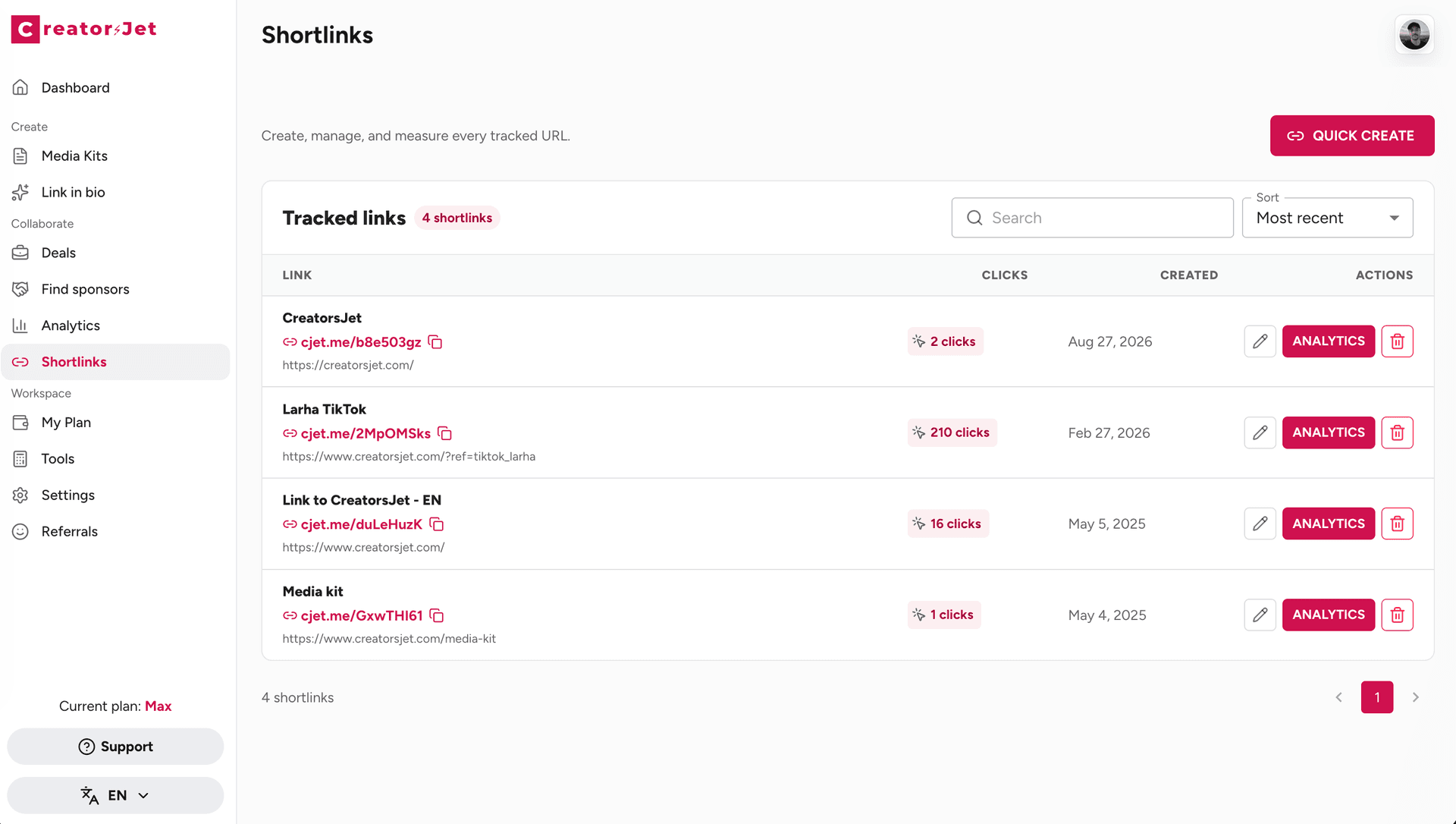Copy the cjet.me/duLeHuzK shortlink
The width and height of the screenshot is (1456, 824).
tap(437, 524)
